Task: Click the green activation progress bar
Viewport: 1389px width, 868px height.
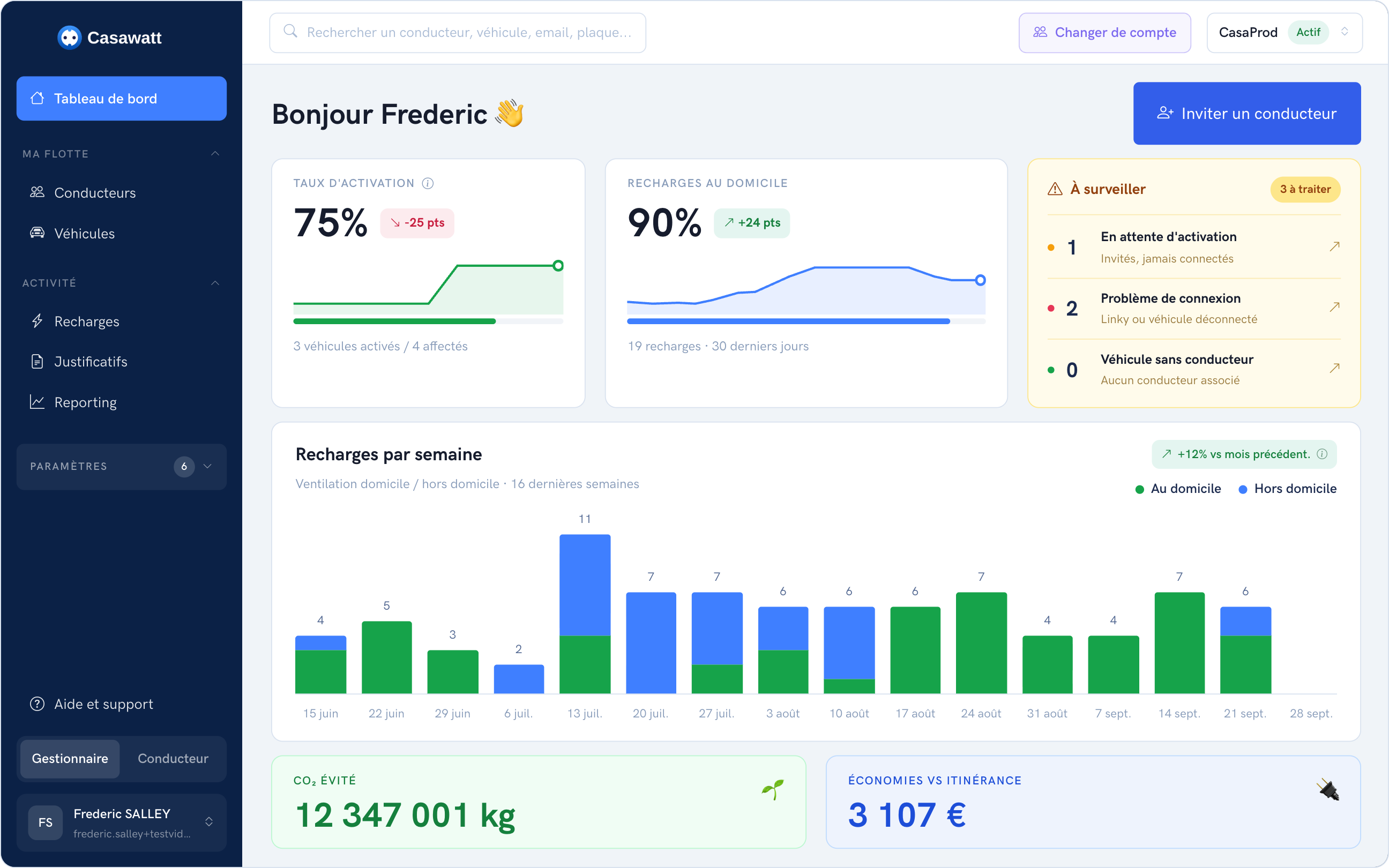Action: tap(428, 321)
